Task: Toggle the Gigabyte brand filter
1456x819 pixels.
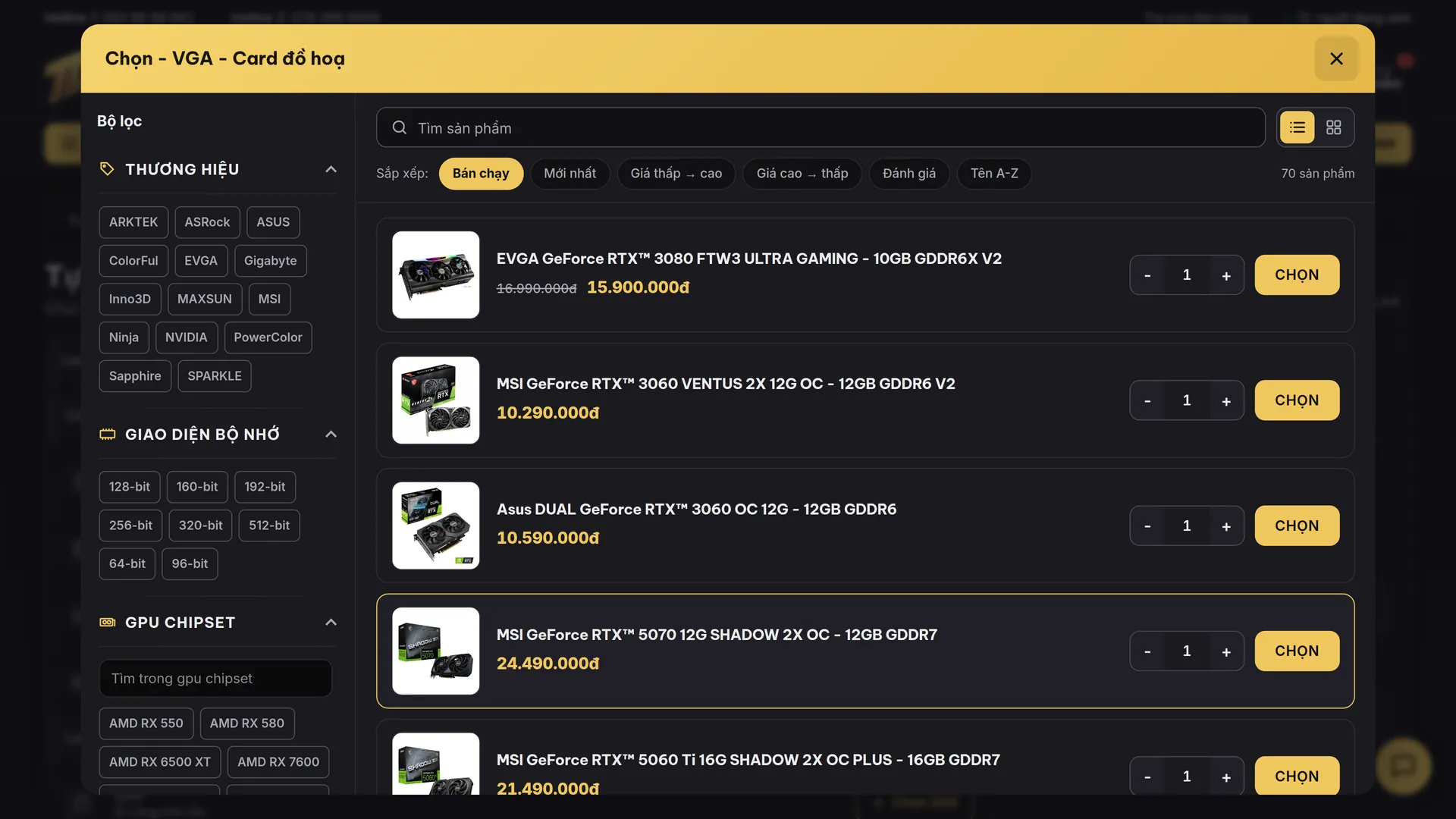Action: [x=271, y=261]
